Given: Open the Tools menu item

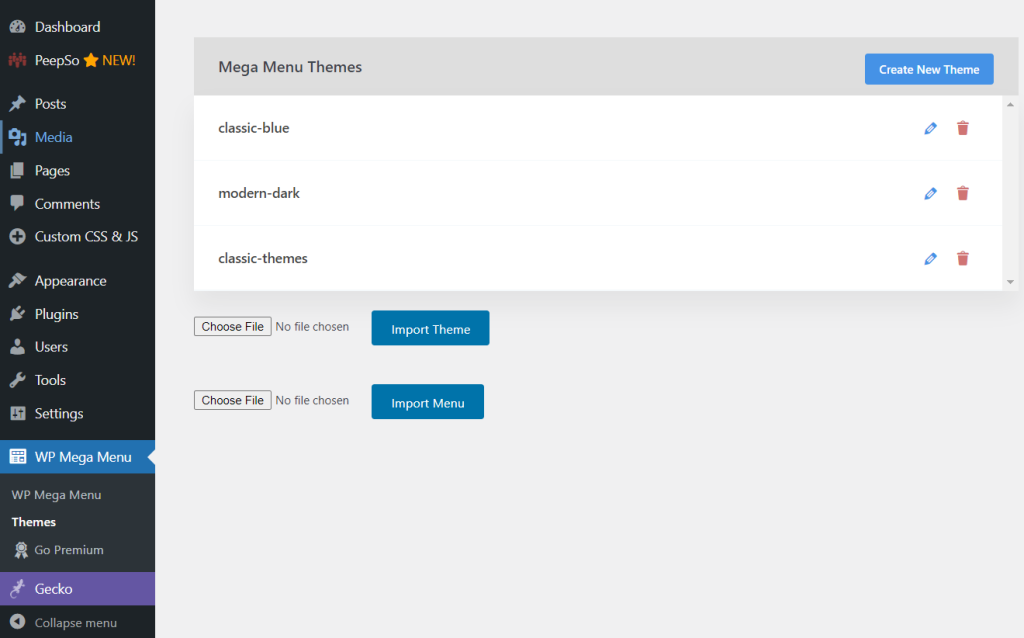Looking at the screenshot, I should 78,380.
